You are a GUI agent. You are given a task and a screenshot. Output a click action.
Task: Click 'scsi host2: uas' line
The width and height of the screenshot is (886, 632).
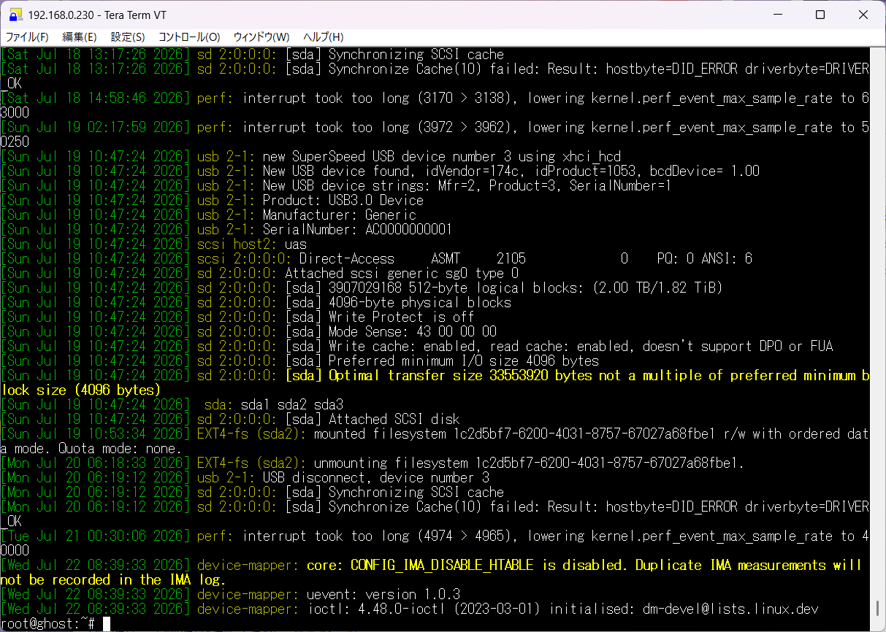pyautogui.click(x=252, y=245)
